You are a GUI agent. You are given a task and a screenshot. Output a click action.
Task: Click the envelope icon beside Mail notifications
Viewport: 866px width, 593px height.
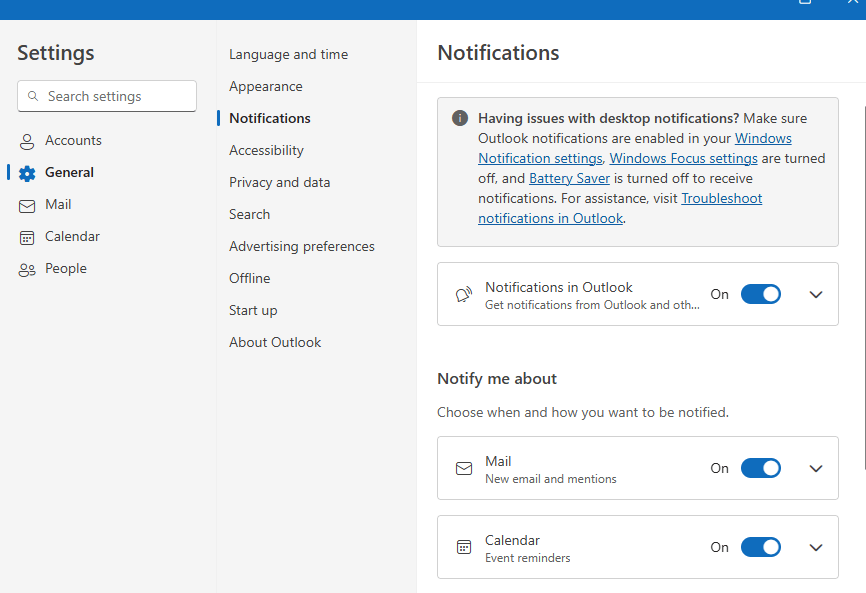click(464, 468)
